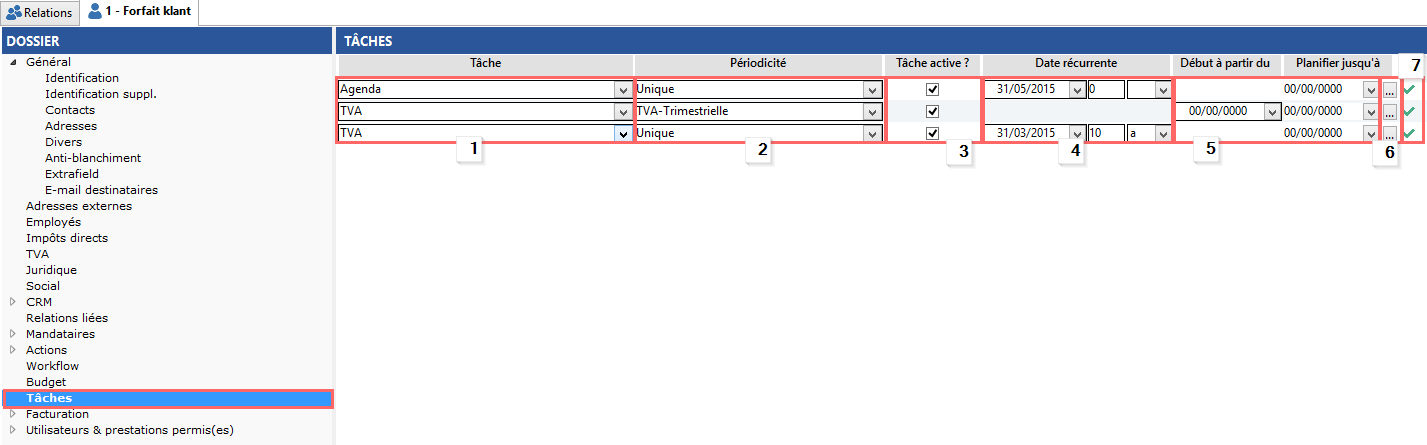This screenshot has width=1427, height=445.
Task: Expand the CRM tree node
Action: tap(13, 302)
